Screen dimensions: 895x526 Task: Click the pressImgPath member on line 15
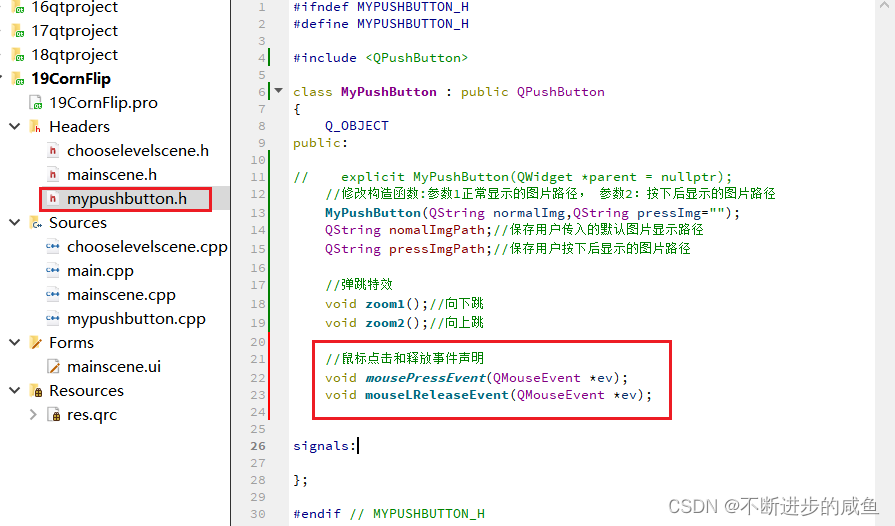pos(436,249)
